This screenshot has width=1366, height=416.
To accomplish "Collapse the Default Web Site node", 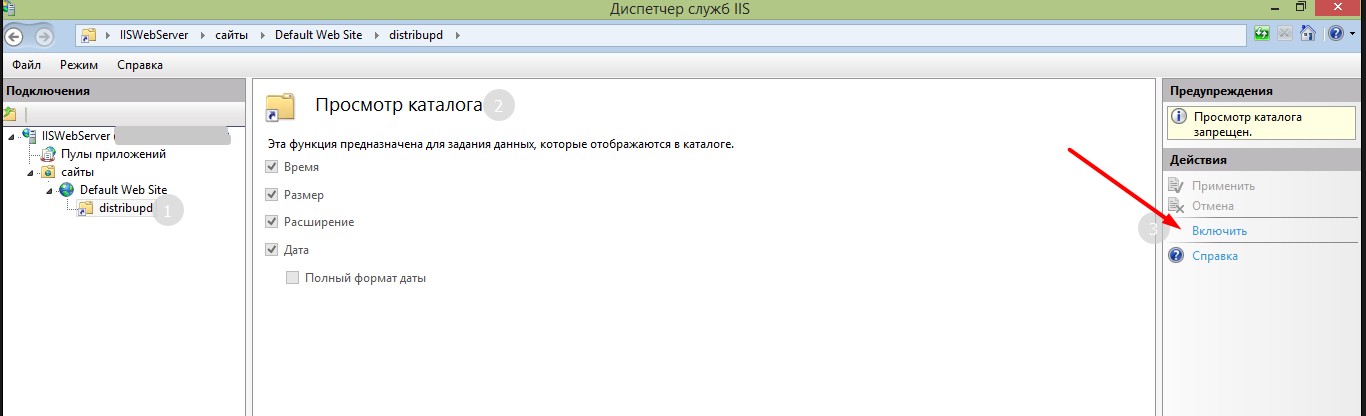I will pyautogui.click(x=50, y=190).
